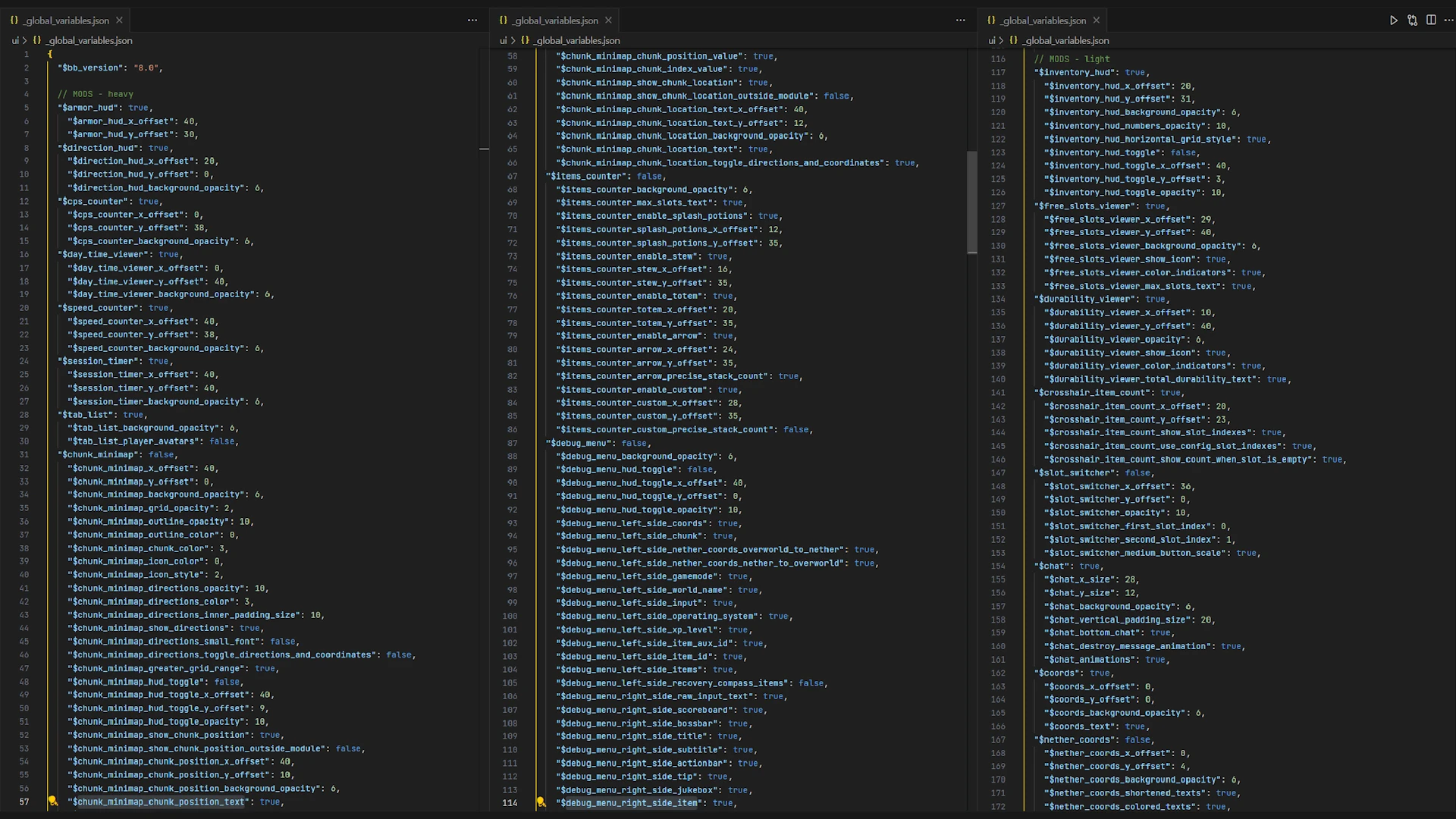The width and height of the screenshot is (1456, 819).
Task: Open 'ui' breadcrumb in right editor
Action: click(x=992, y=40)
